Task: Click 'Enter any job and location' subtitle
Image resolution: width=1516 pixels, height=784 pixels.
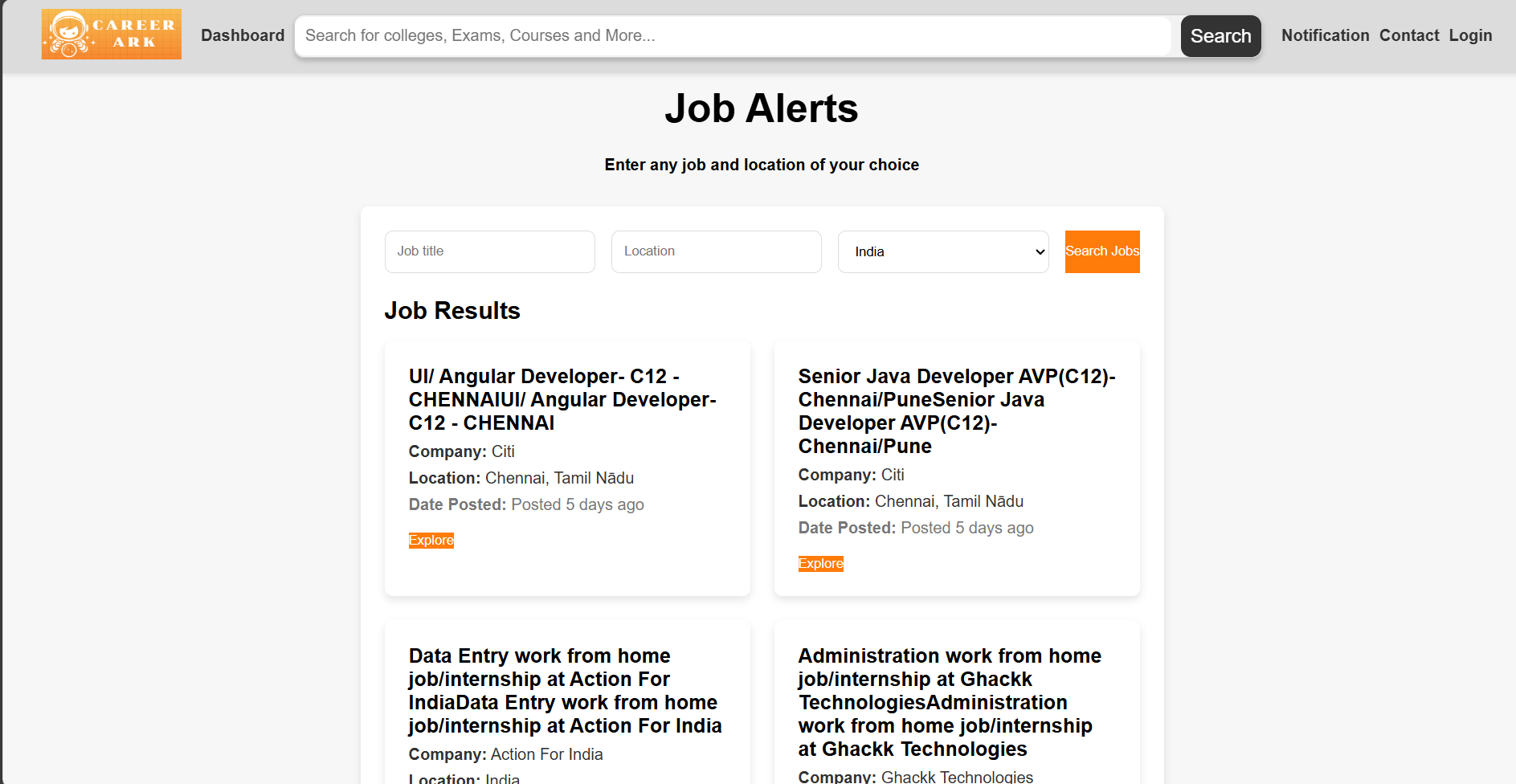Action: (762, 165)
